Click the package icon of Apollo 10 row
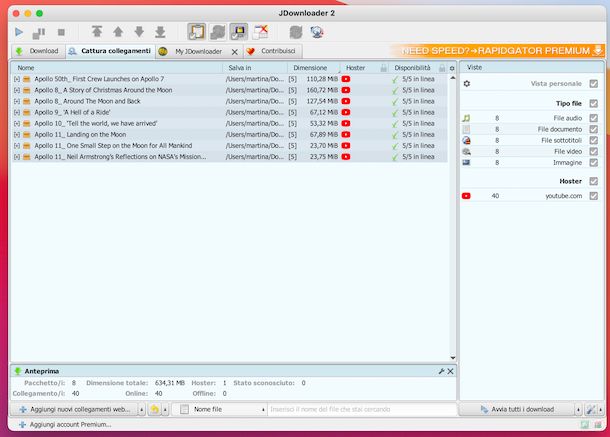This screenshot has width=610, height=437. tap(26, 124)
